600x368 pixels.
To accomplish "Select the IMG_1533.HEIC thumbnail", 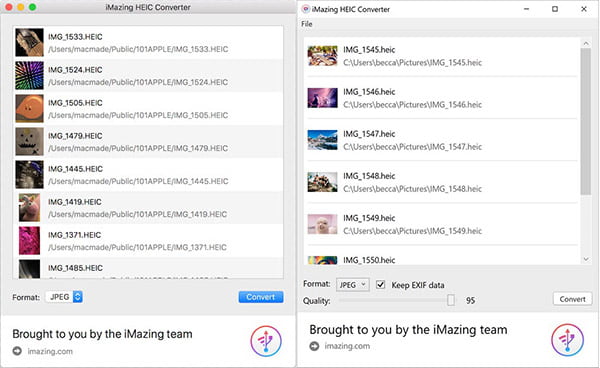I will [x=29, y=42].
